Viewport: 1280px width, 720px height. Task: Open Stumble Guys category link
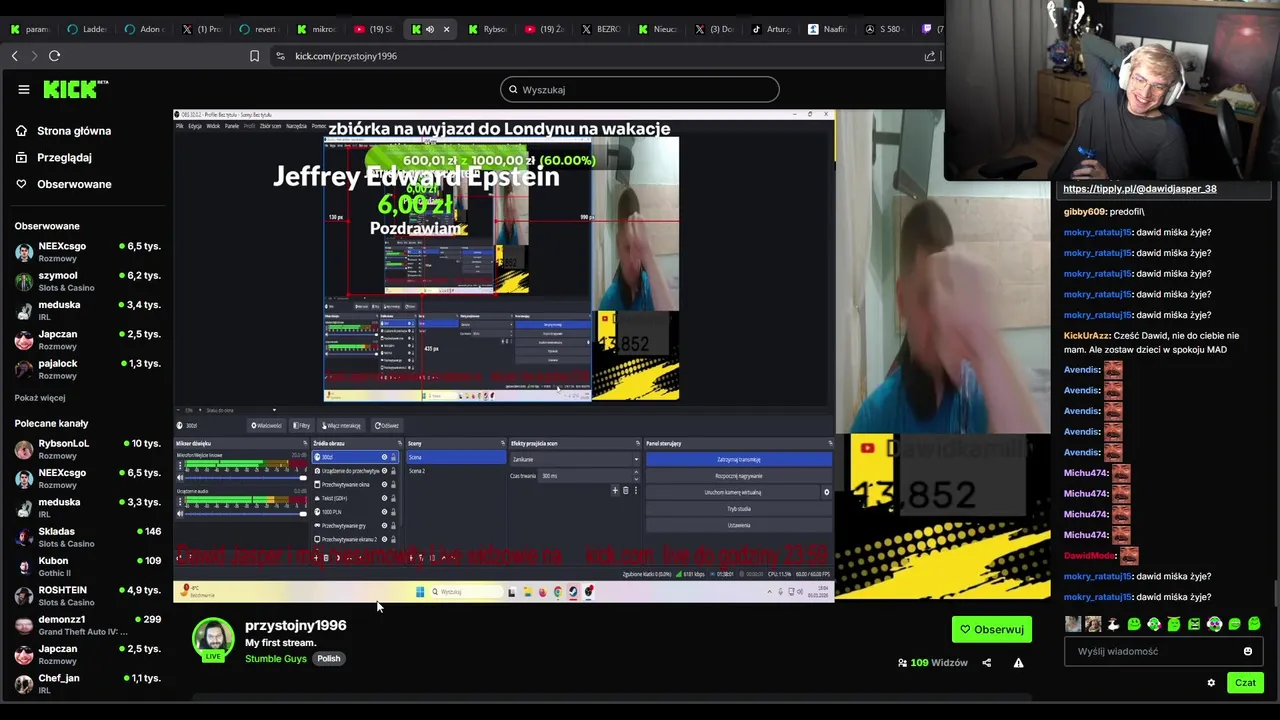tap(276, 659)
